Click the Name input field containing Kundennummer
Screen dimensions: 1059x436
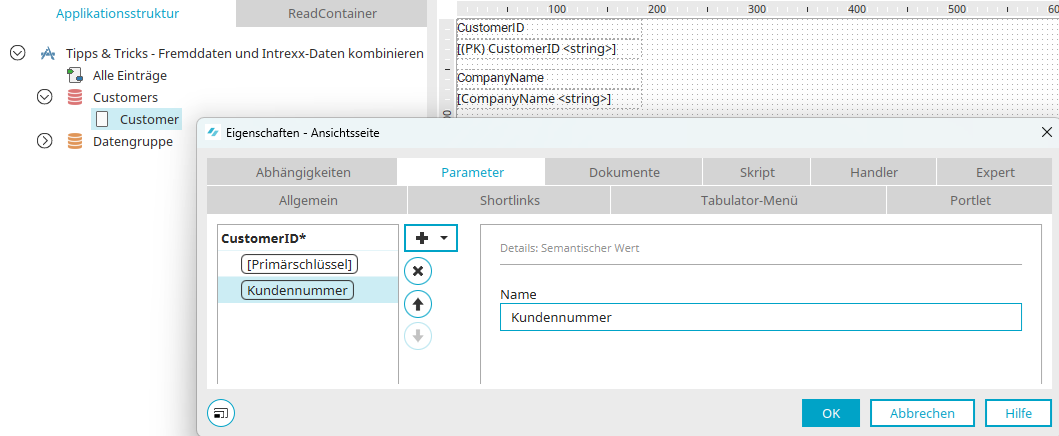(x=760, y=317)
